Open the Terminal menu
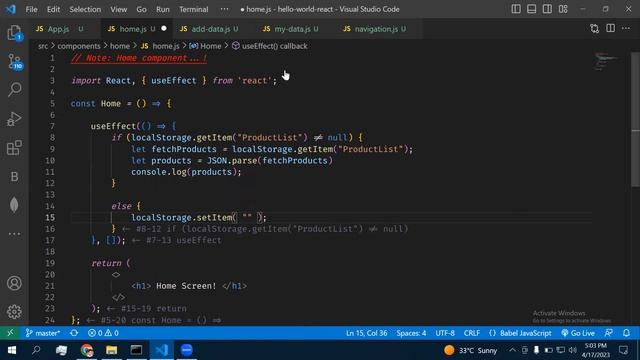This screenshot has width=640, height=360. tap(193, 9)
